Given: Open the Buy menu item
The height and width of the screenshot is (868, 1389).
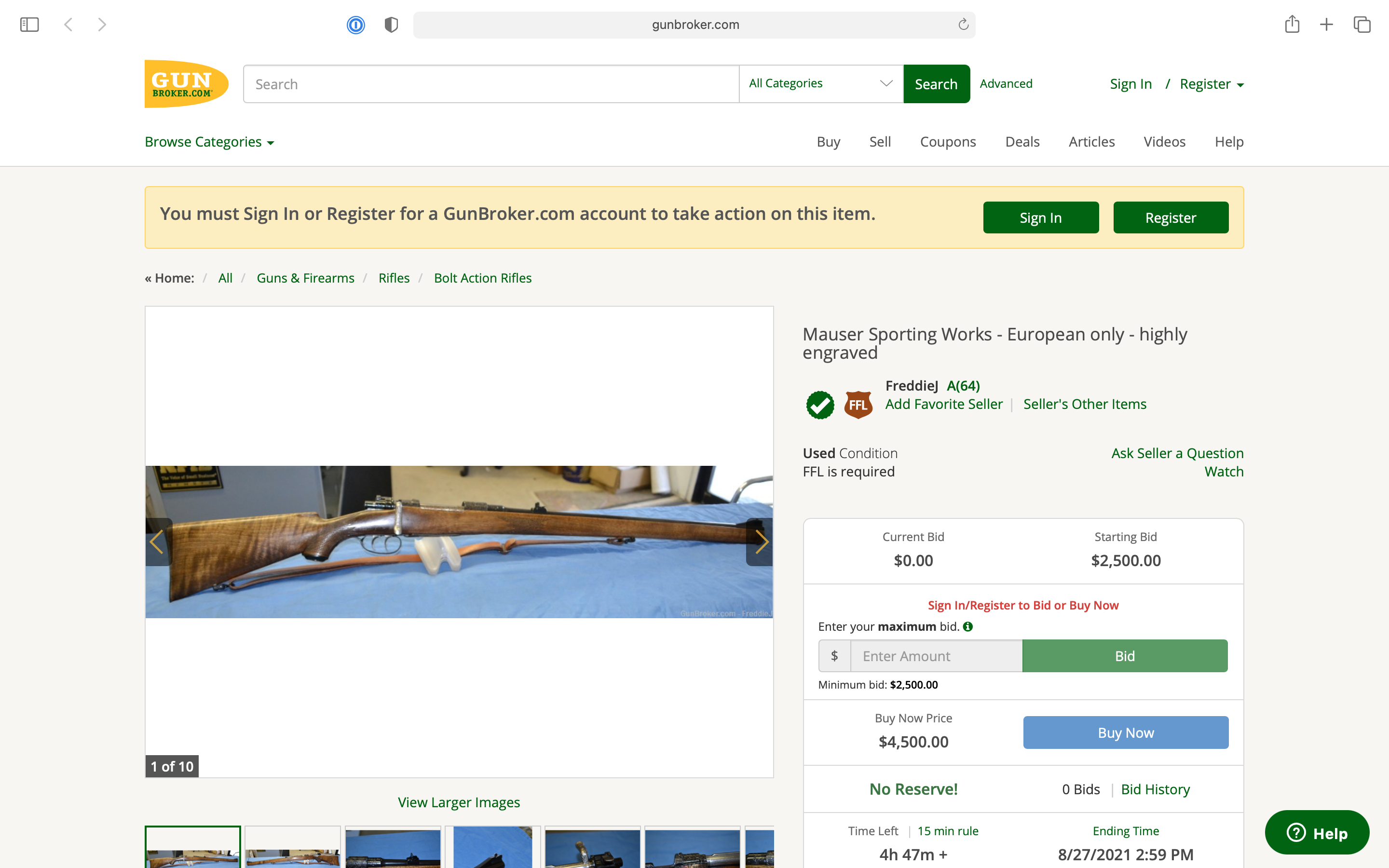Looking at the screenshot, I should coord(828,142).
